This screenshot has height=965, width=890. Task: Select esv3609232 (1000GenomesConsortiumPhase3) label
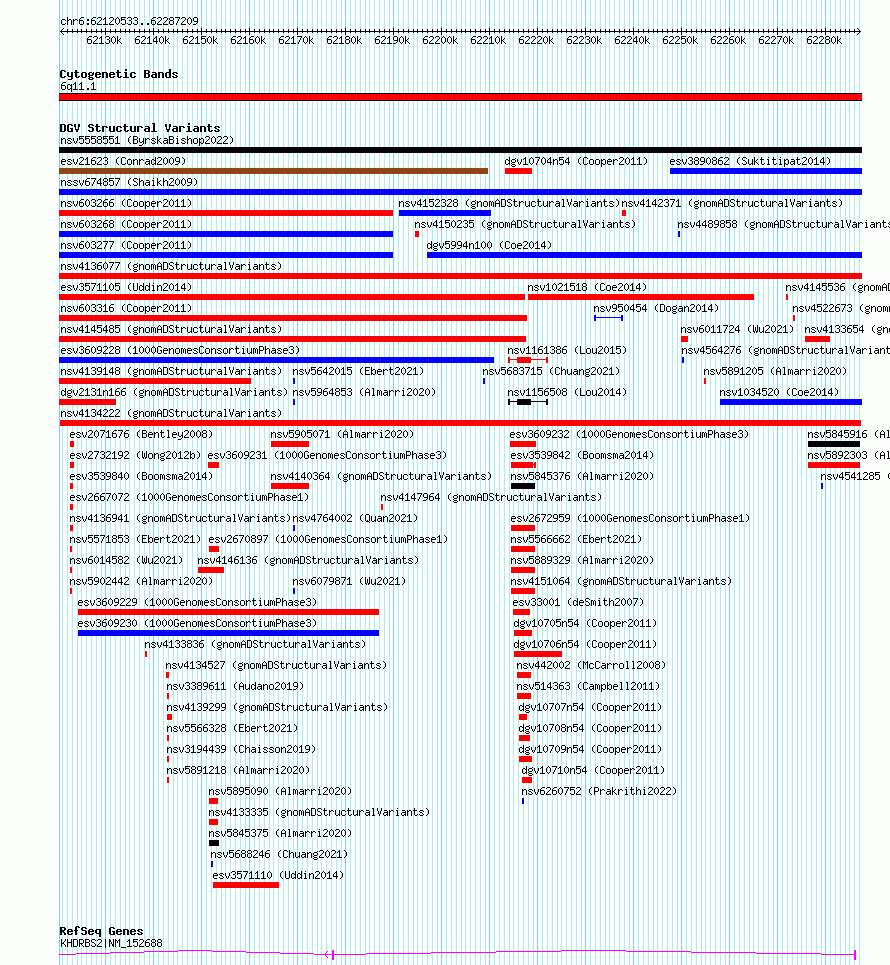tap(630, 434)
